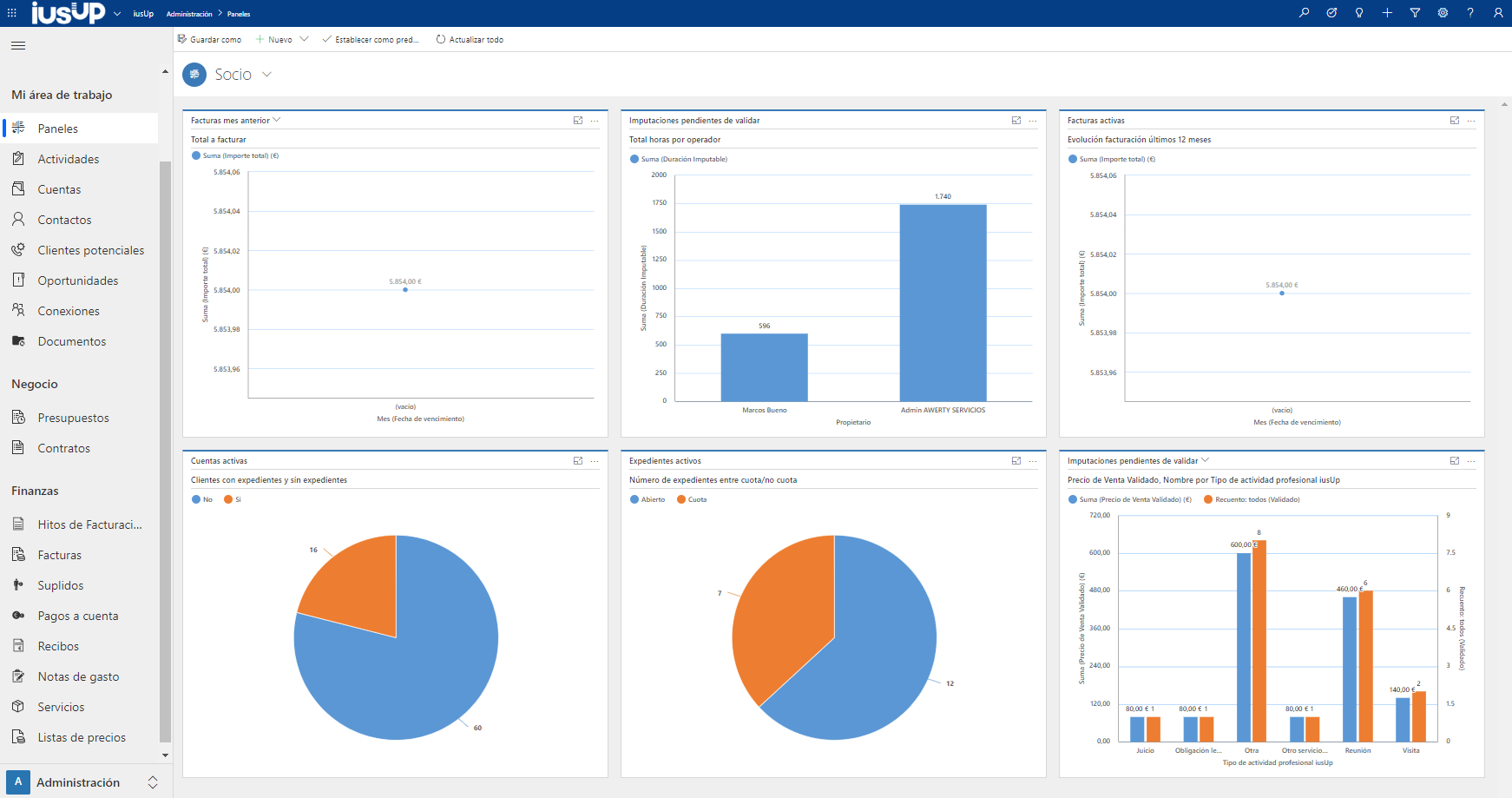Open Recibos in the sidebar

pyautogui.click(x=80, y=646)
